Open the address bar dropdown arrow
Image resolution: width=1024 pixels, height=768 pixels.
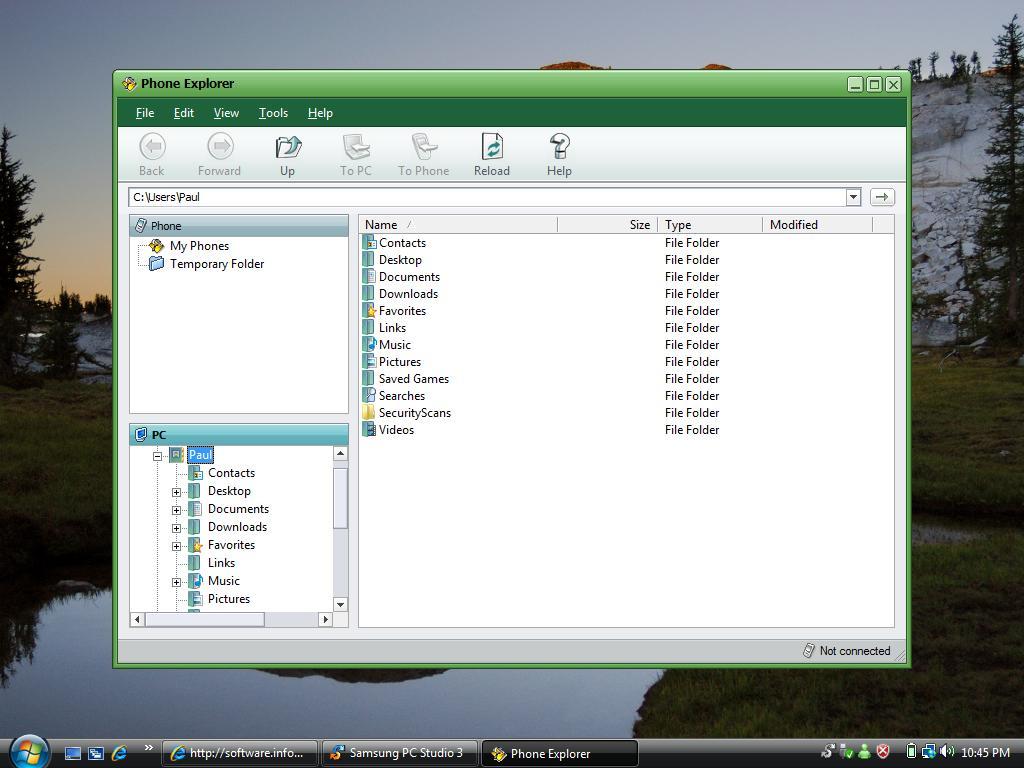pyautogui.click(x=853, y=197)
